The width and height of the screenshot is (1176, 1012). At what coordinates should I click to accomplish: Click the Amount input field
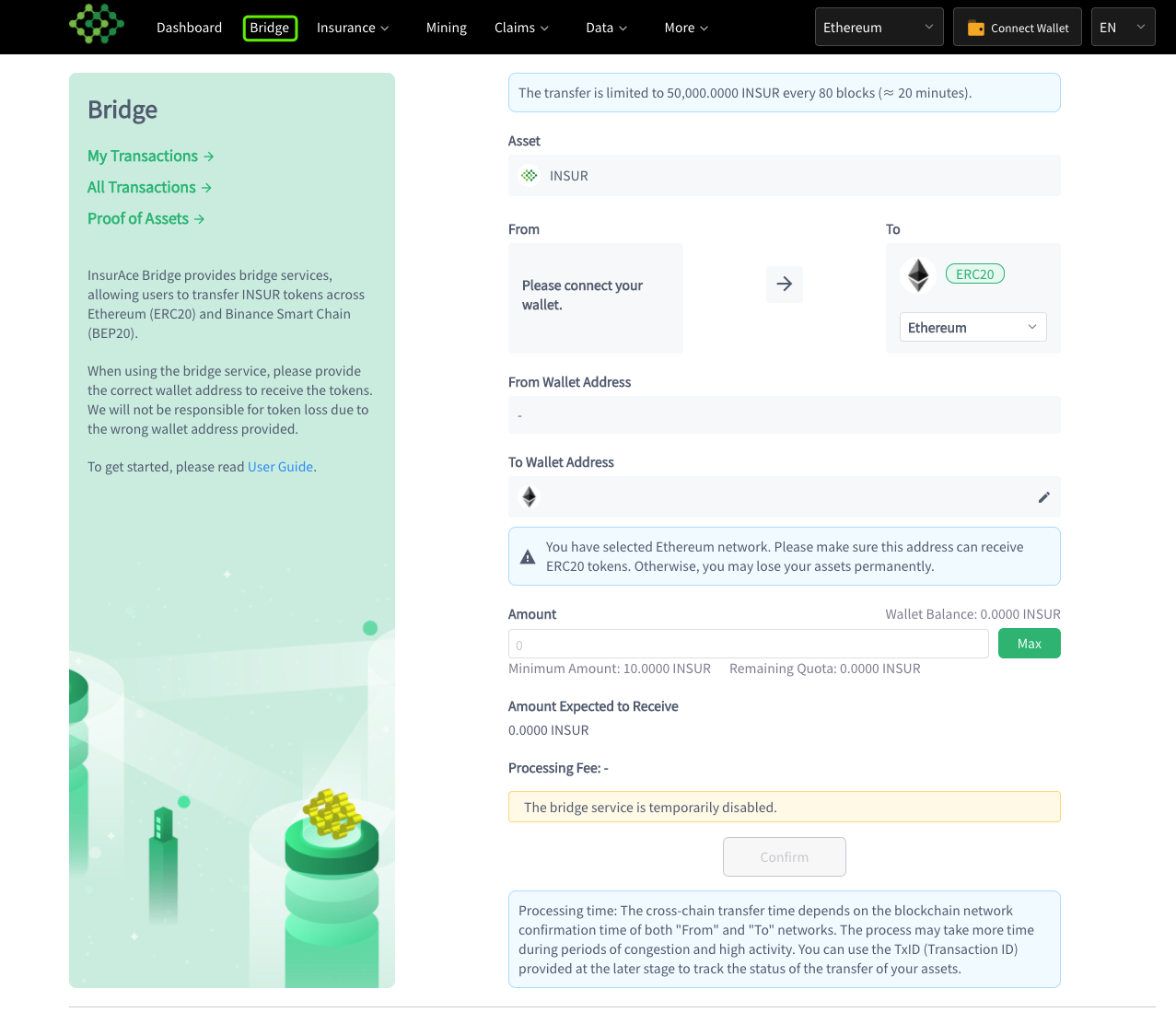click(x=749, y=644)
